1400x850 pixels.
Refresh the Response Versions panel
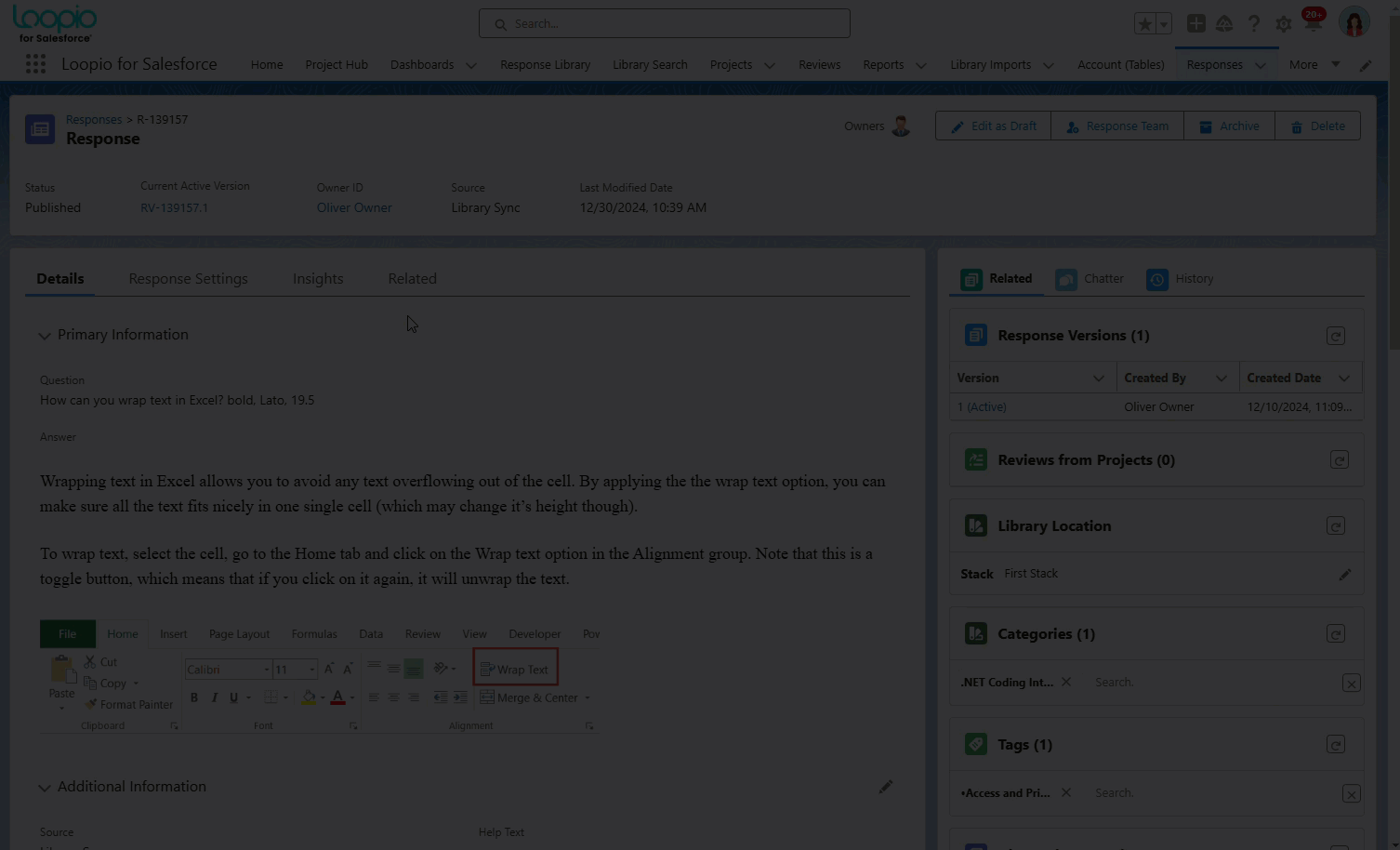pos(1336,336)
